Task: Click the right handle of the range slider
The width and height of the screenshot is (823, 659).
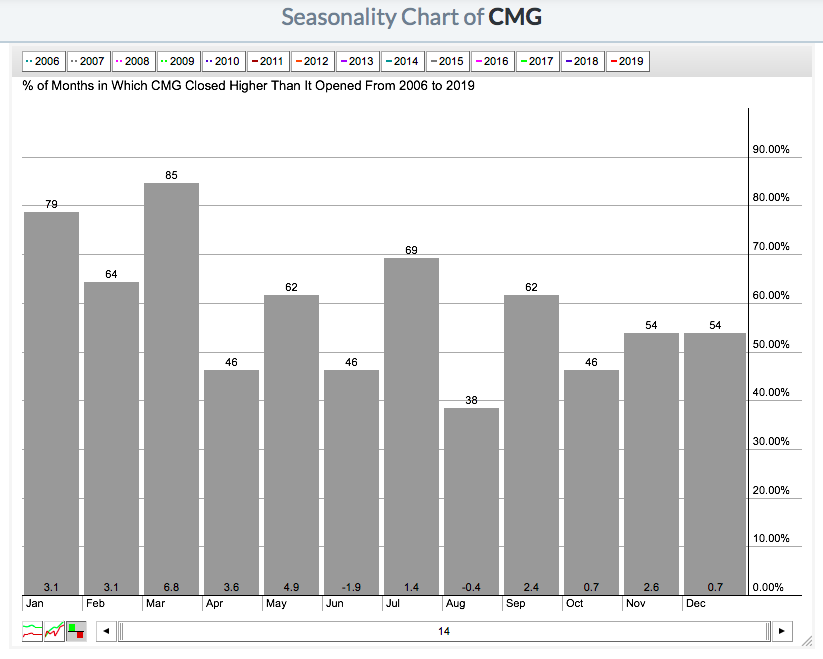Action: pos(769,631)
